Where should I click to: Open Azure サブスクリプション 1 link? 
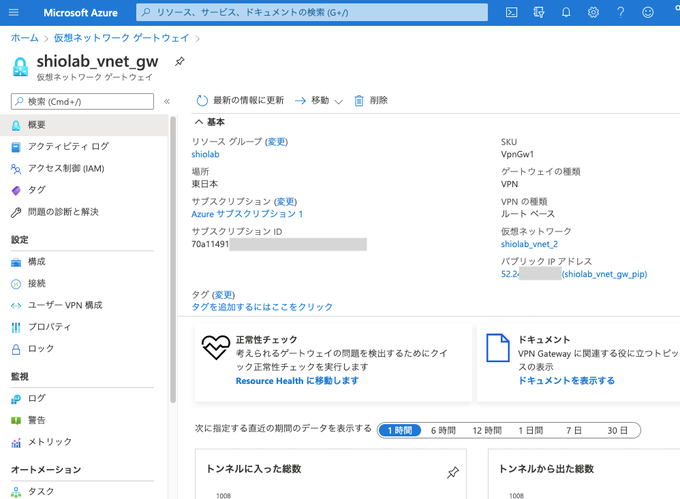coord(247,214)
